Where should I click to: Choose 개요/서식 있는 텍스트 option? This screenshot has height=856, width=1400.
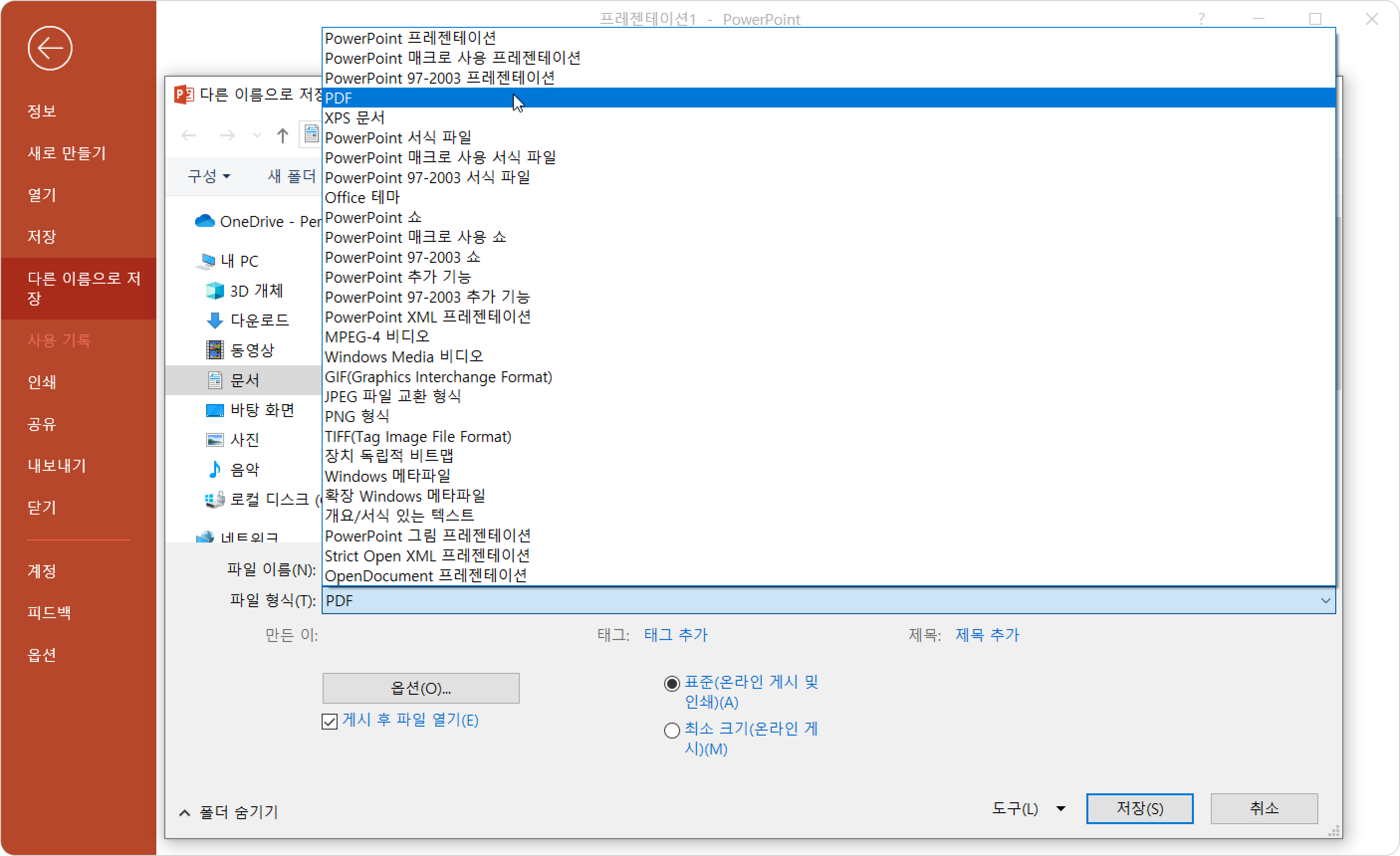pyautogui.click(x=828, y=516)
